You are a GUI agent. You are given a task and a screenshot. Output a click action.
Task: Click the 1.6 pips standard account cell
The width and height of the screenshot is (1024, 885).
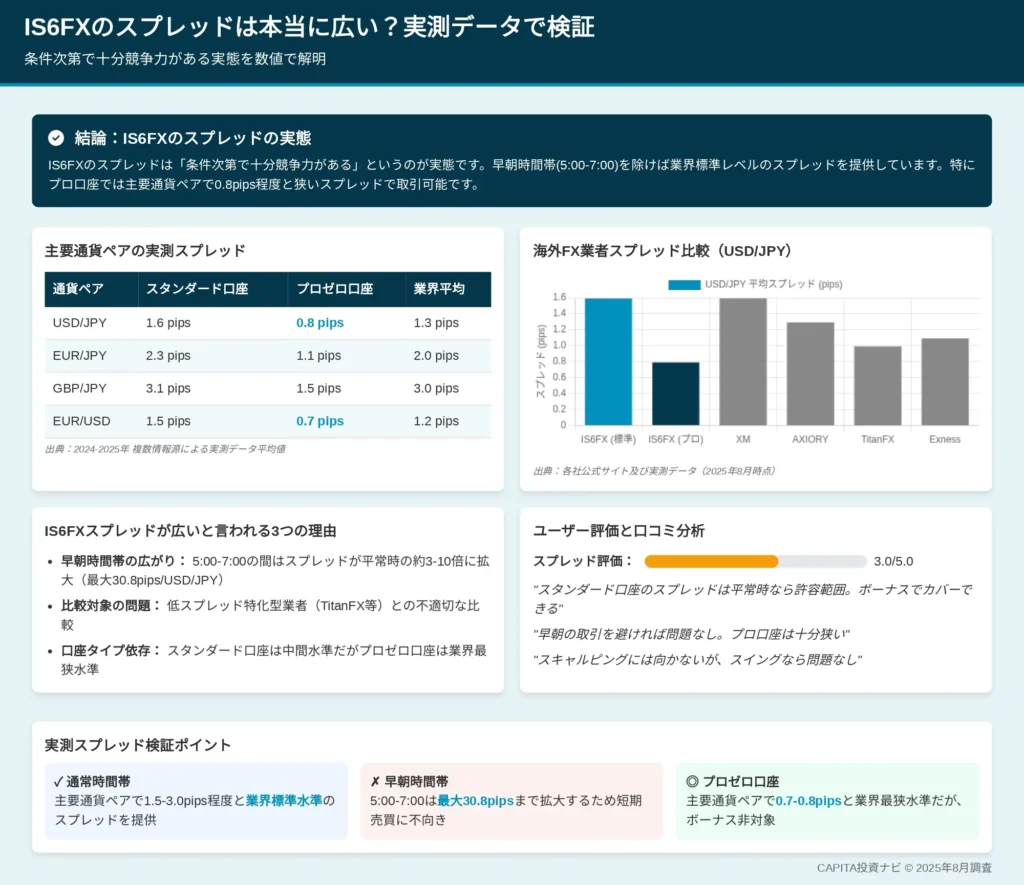click(168, 323)
